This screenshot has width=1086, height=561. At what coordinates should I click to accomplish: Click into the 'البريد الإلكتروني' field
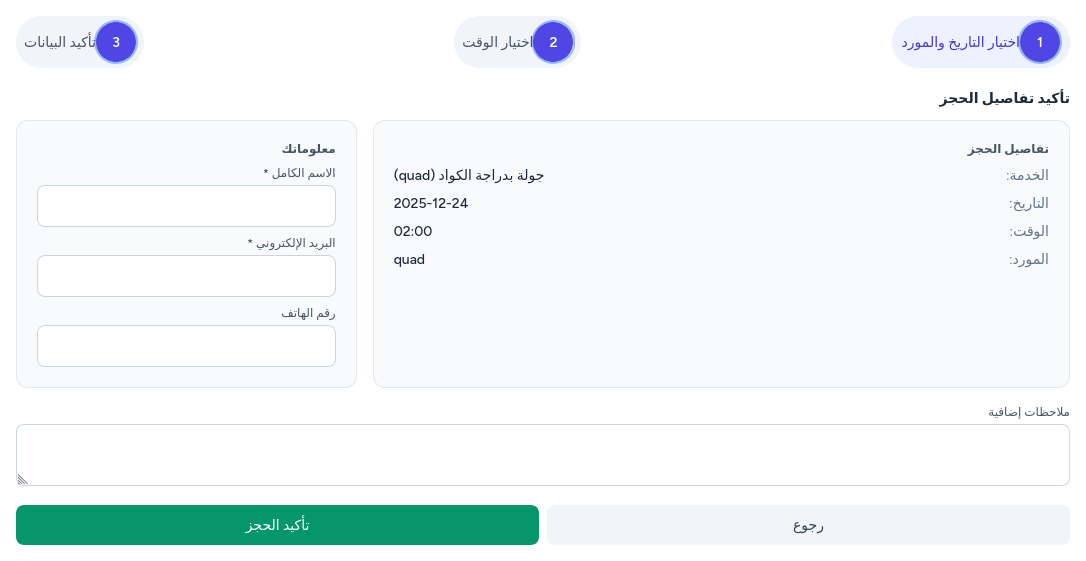186,276
